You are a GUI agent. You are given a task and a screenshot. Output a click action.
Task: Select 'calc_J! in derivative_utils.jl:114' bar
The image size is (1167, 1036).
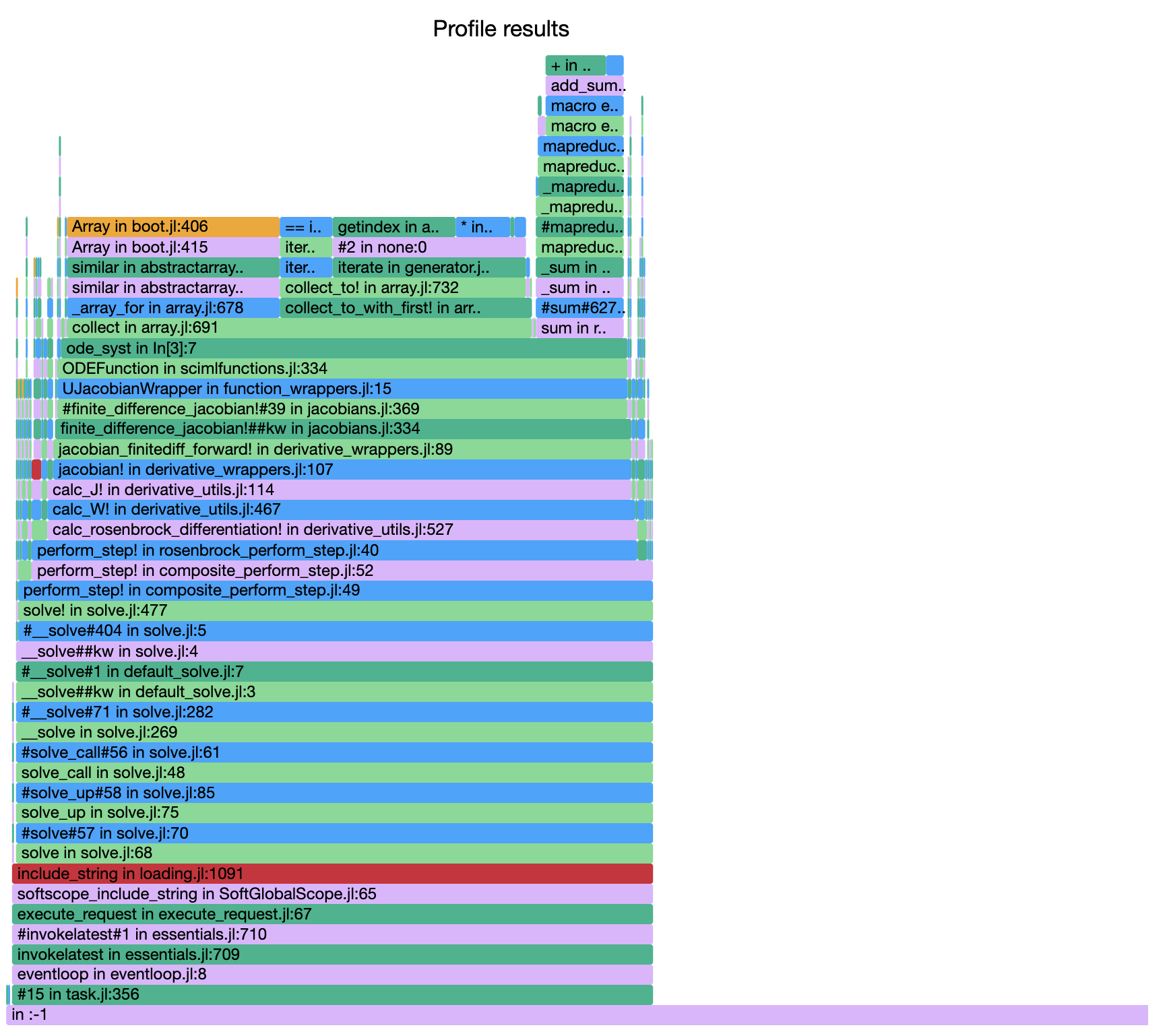pos(340,490)
